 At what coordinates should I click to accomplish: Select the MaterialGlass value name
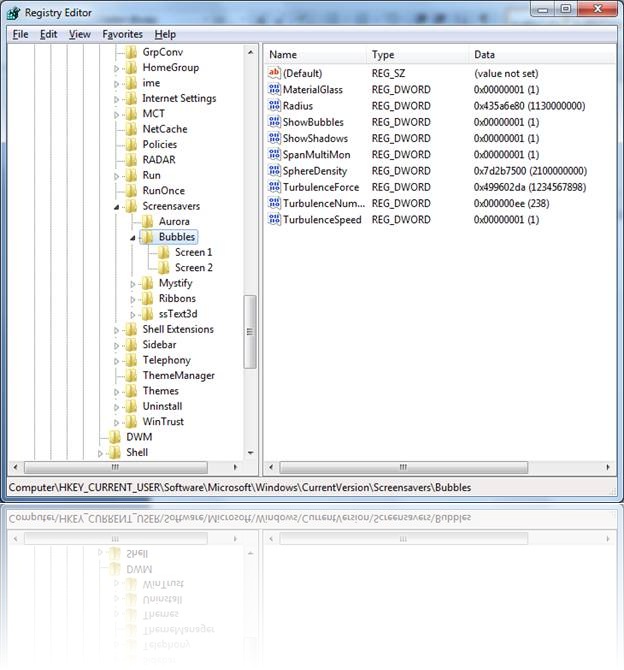(312, 89)
